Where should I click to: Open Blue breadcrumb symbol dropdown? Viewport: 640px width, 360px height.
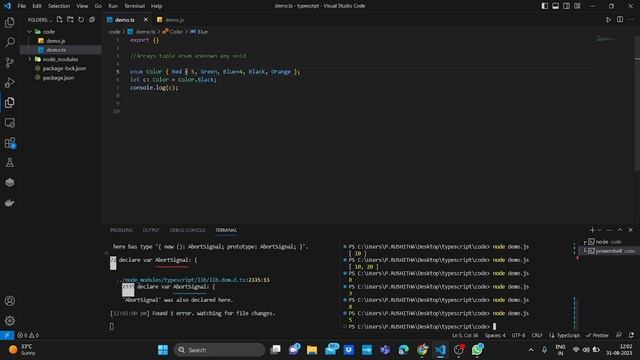(x=199, y=31)
